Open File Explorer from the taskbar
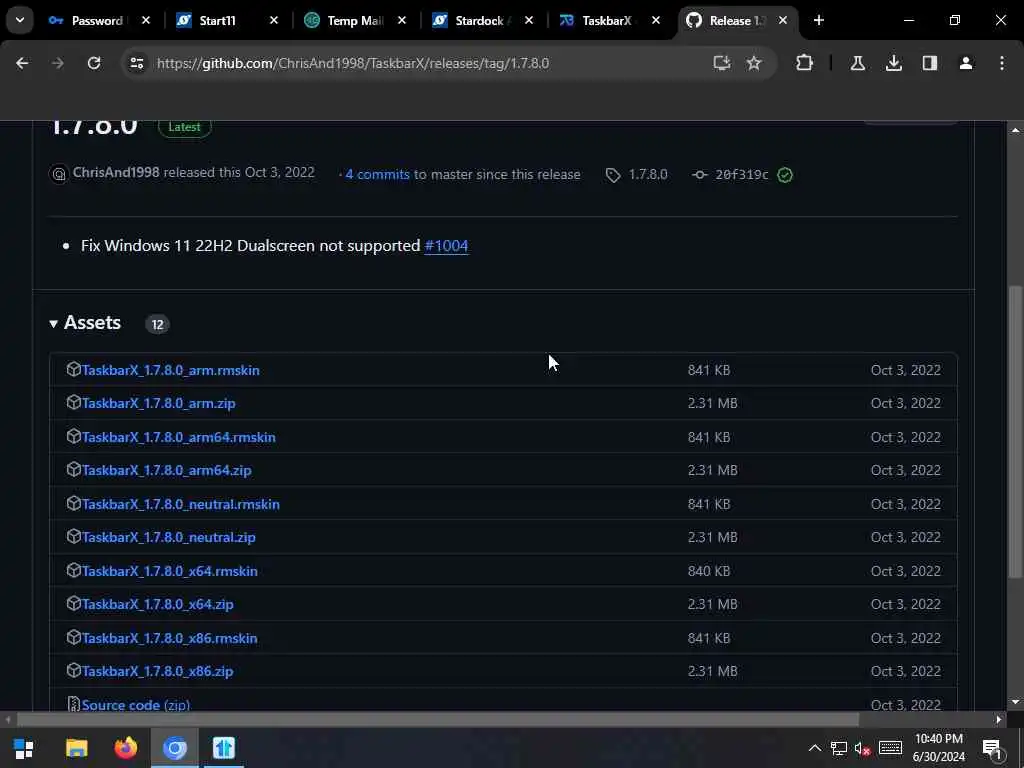Screen dimensions: 1024x768 click(x=76, y=748)
